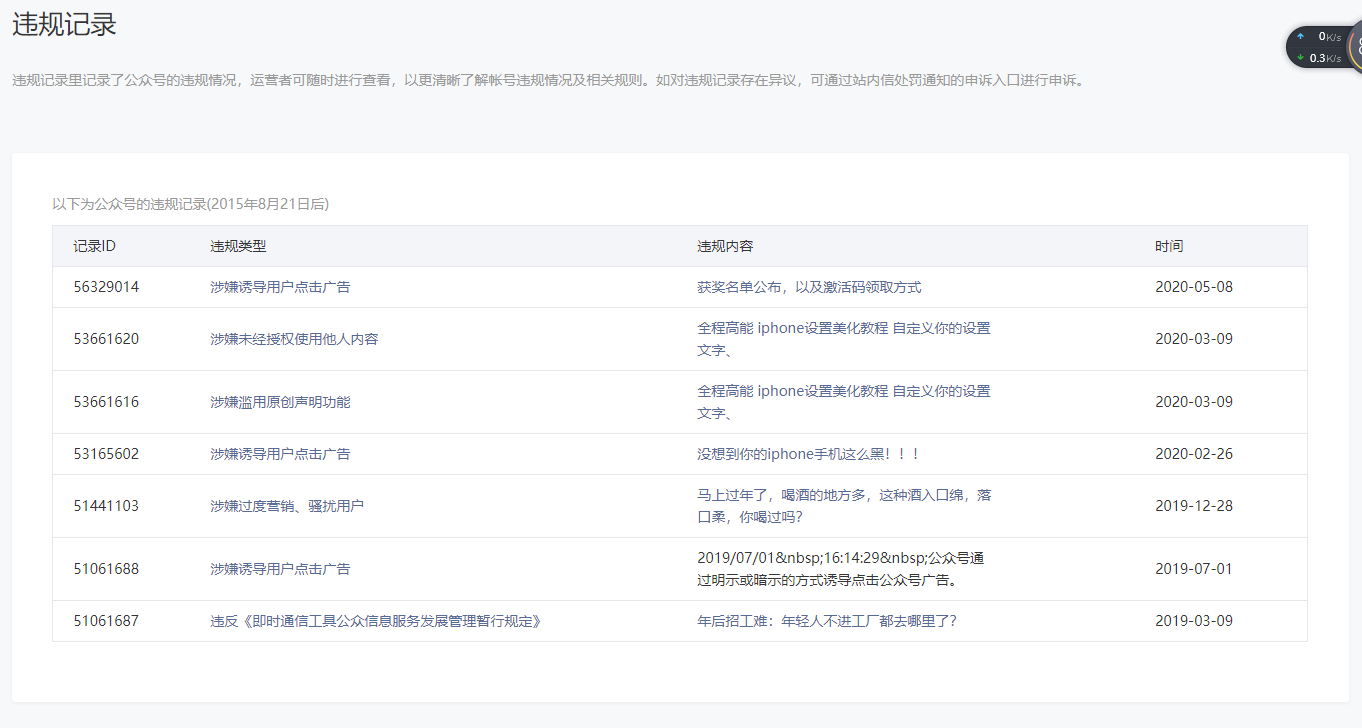
Task: Select record ID 56329014
Action: pyautogui.click(x=106, y=287)
